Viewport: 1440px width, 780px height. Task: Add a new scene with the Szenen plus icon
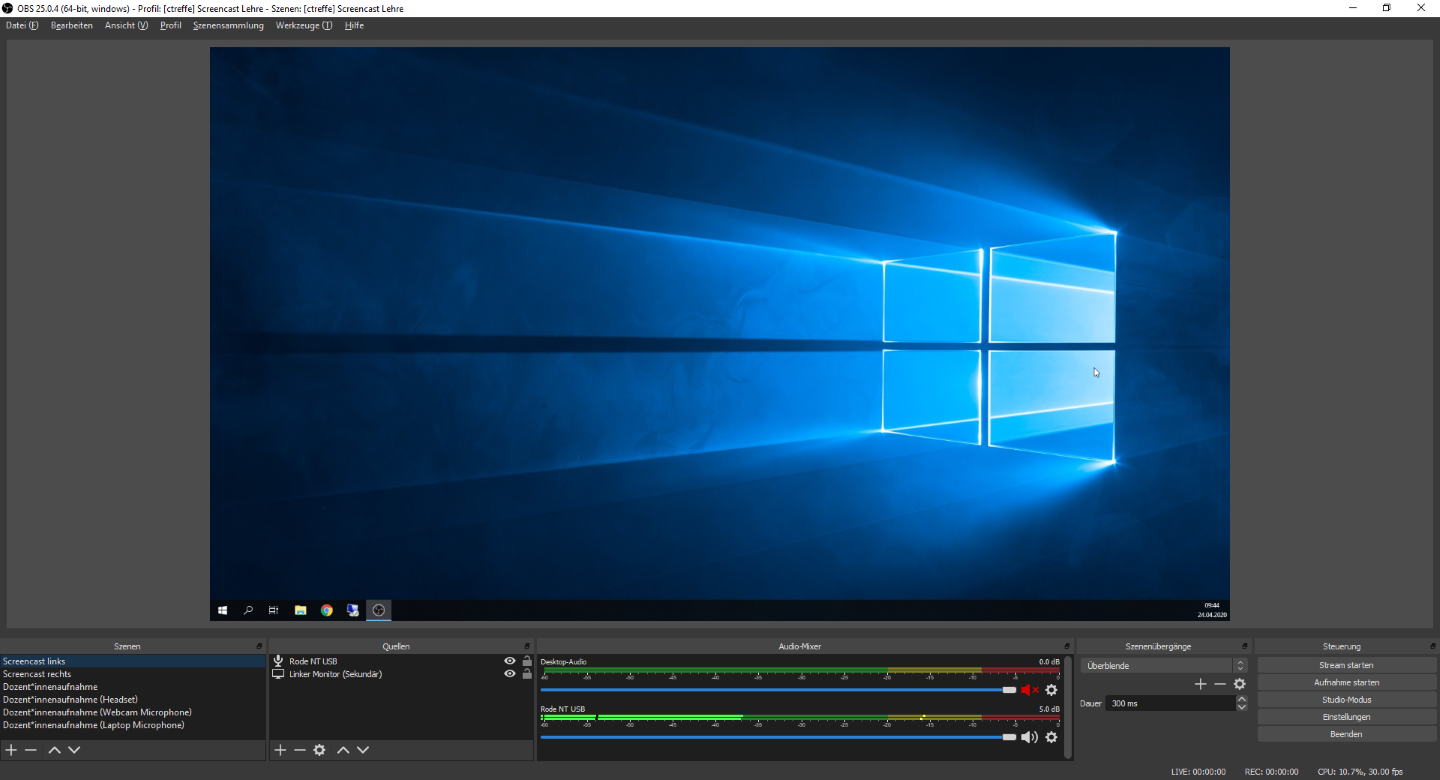click(11, 750)
